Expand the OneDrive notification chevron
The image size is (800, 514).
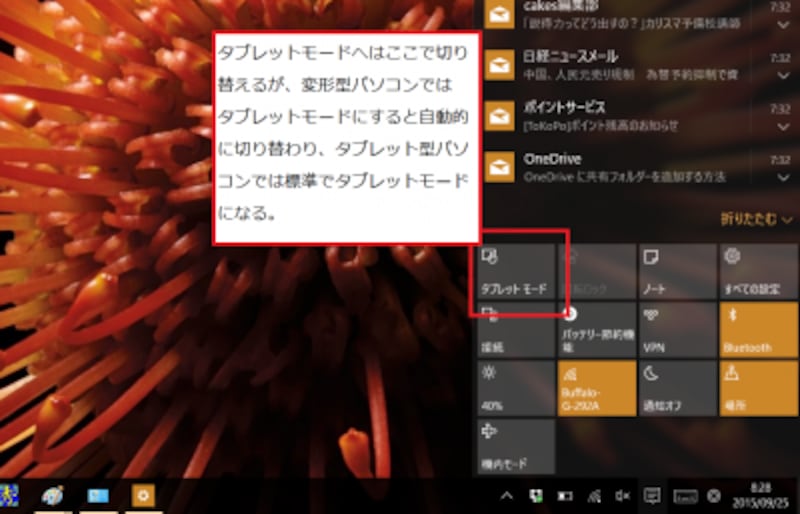point(783,177)
